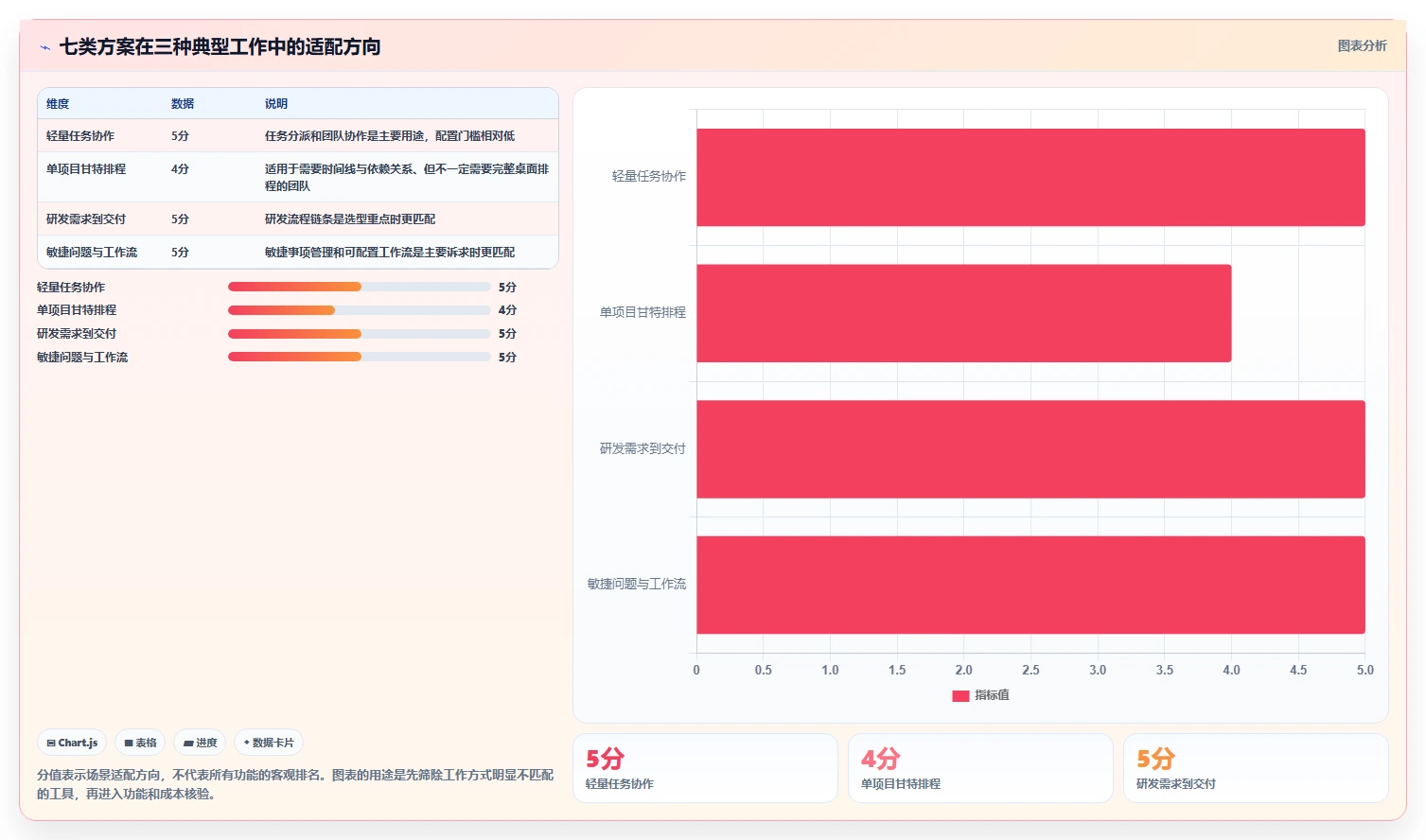Click the 轻量任务协作 chart bar
Viewport: 1426px width, 840px height.
[x=1030, y=177]
